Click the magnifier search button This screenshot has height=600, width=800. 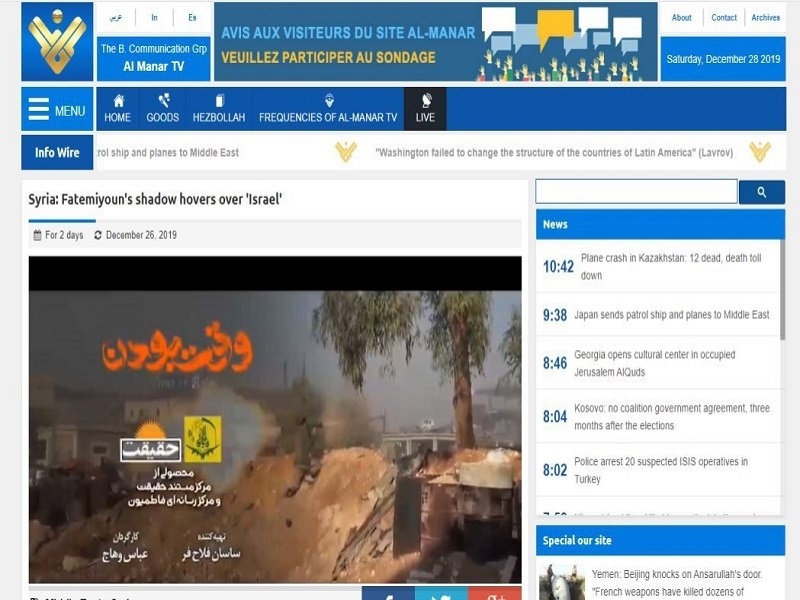coord(762,192)
